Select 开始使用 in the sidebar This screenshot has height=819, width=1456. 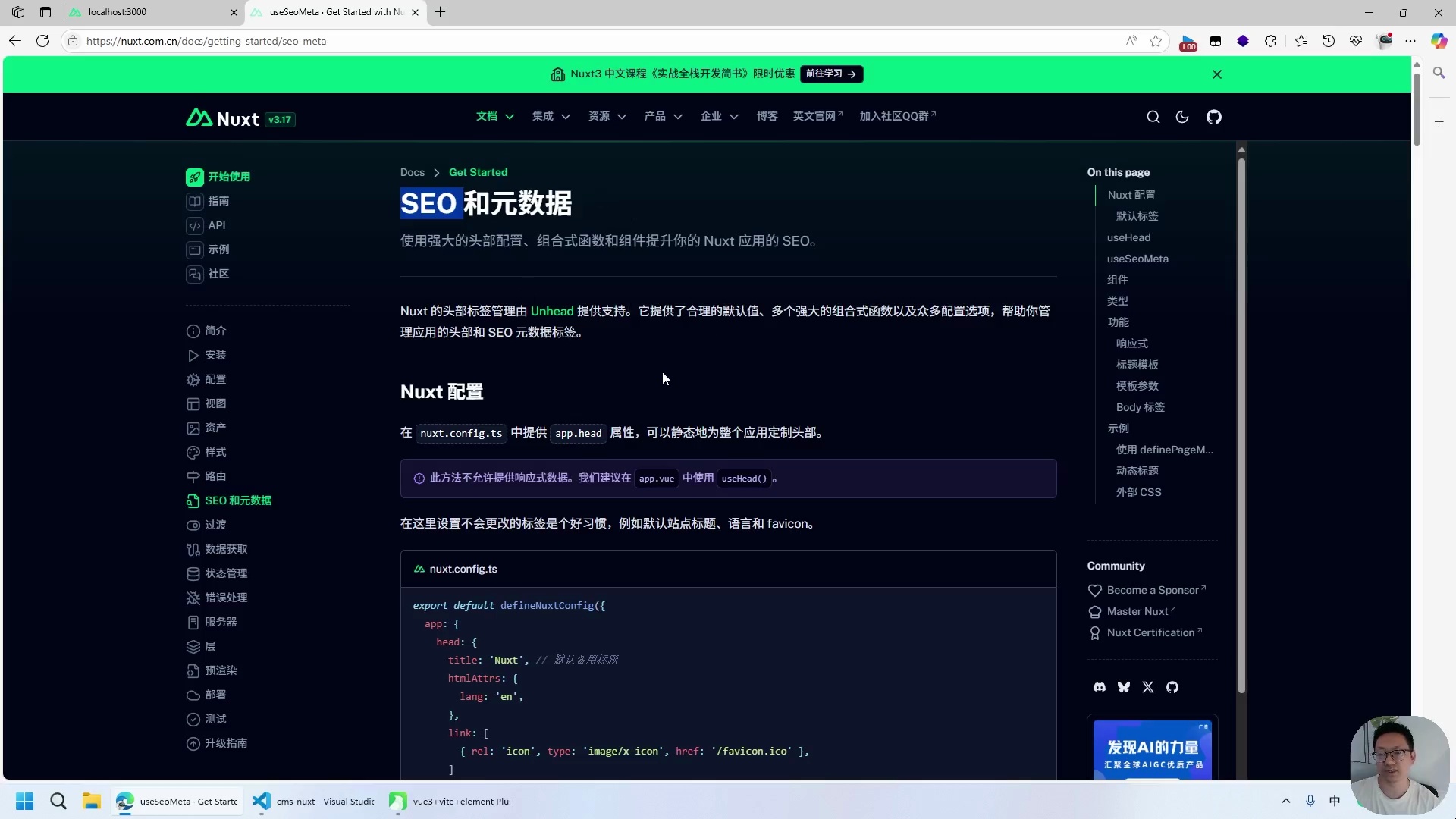(x=218, y=177)
